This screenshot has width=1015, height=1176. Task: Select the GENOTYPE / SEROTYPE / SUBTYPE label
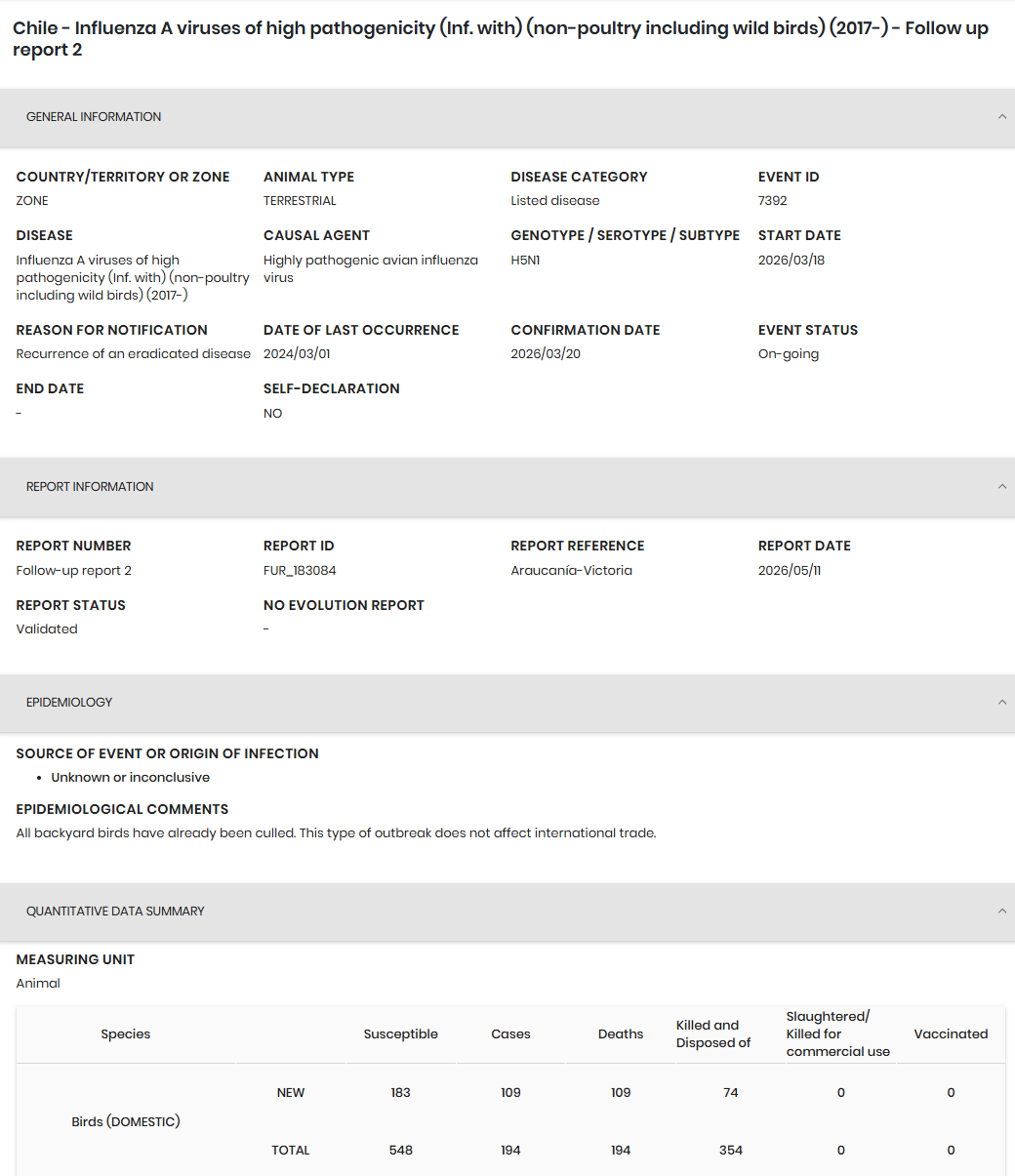tap(626, 236)
